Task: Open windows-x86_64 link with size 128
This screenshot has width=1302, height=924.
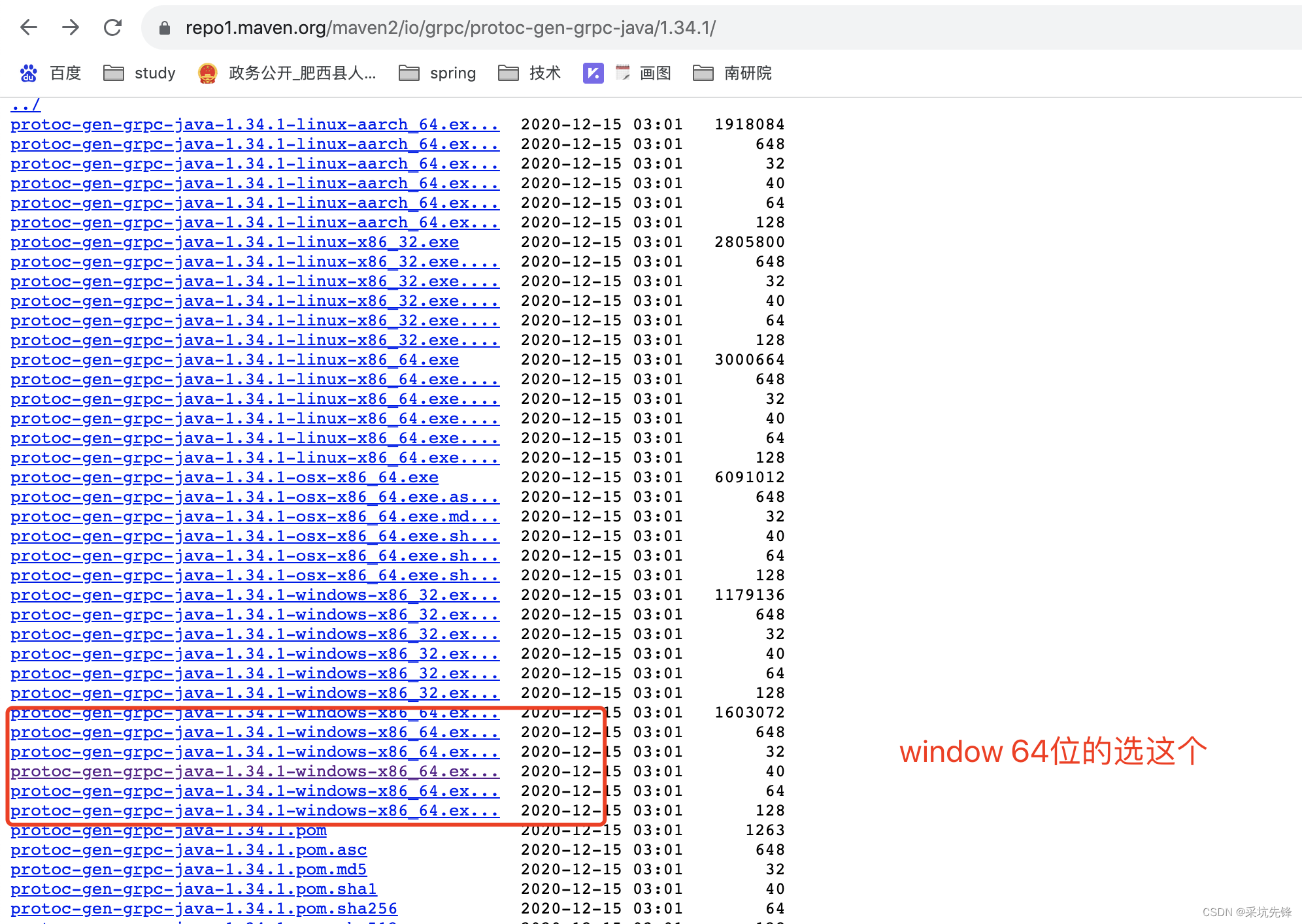Action: [255, 810]
